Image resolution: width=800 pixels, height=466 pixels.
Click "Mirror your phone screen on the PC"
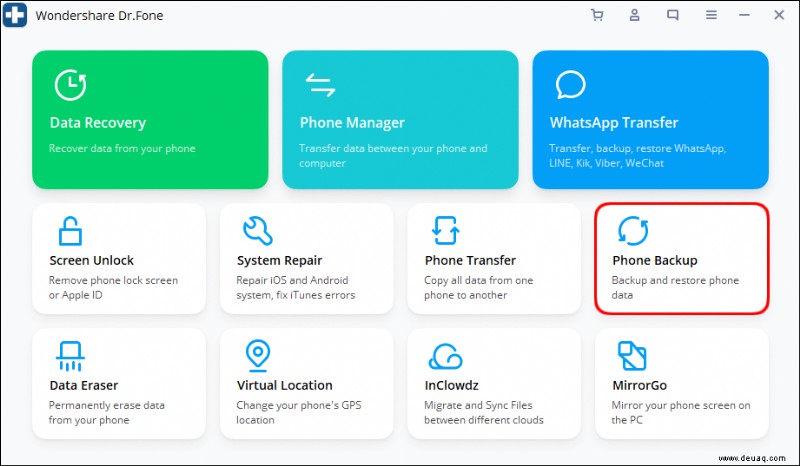click(681, 412)
